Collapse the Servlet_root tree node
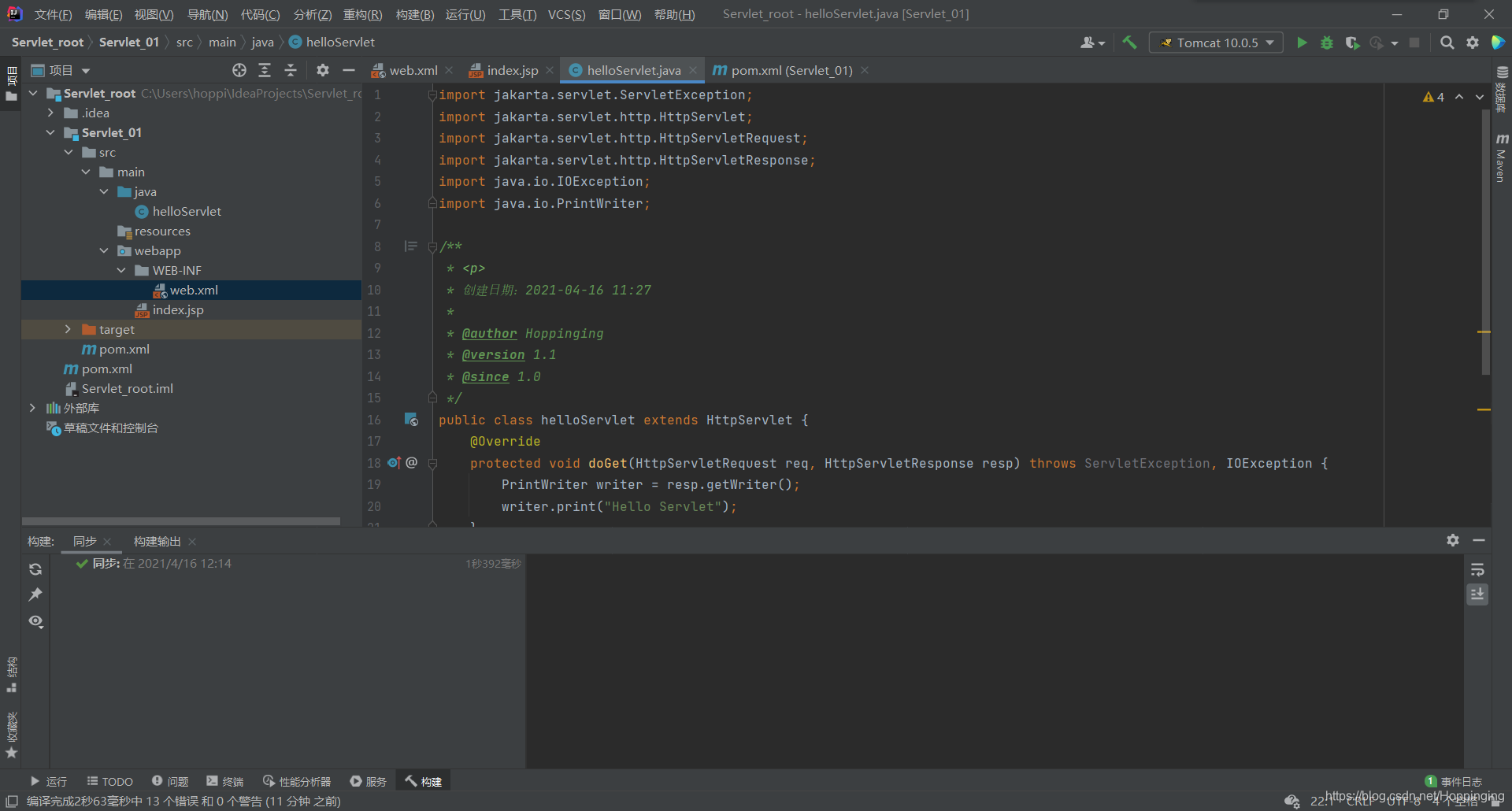Screen dimensions: 1512x811 click(x=33, y=93)
